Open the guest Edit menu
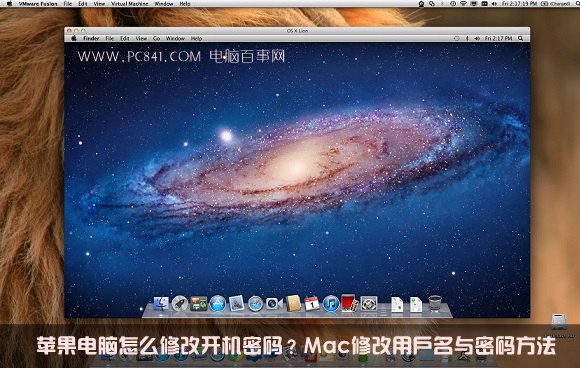 [x=125, y=38]
